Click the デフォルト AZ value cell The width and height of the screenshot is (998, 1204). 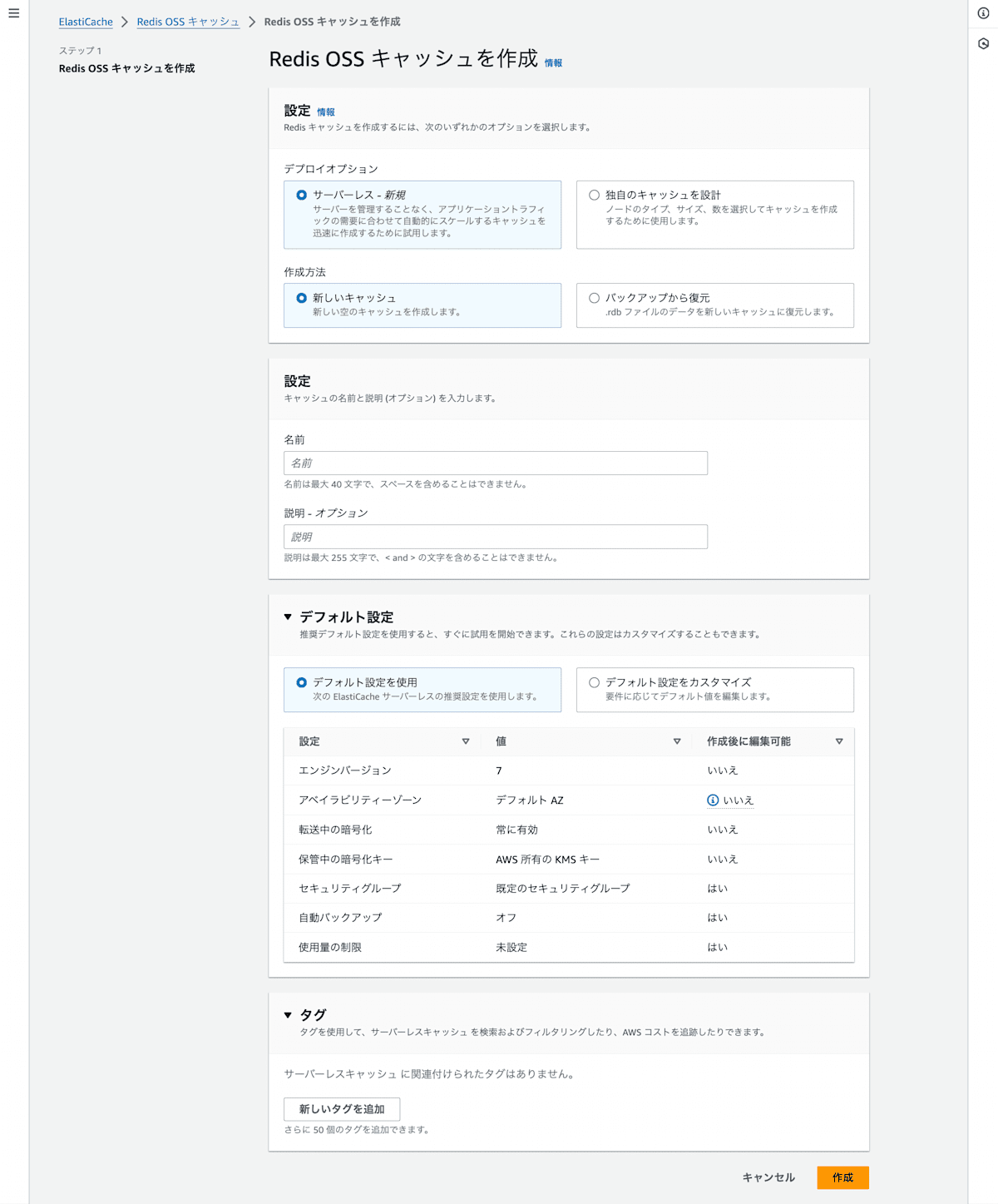click(x=530, y=800)
